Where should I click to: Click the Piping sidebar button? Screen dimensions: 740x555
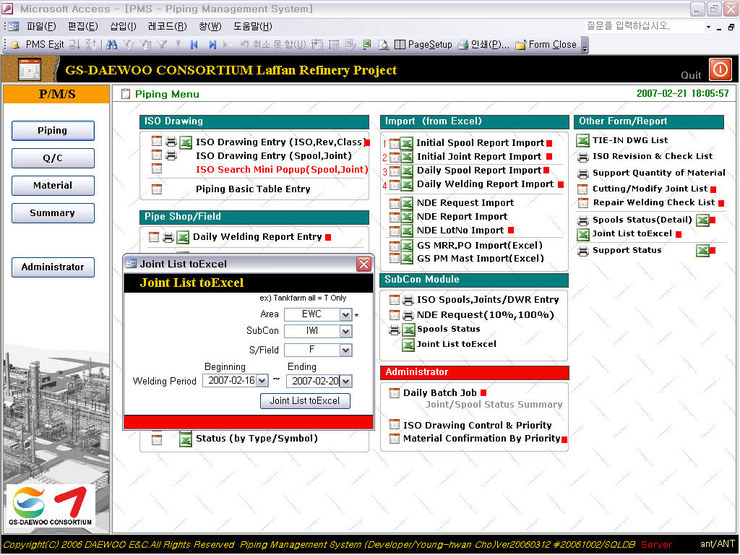[x=53, y=131]
